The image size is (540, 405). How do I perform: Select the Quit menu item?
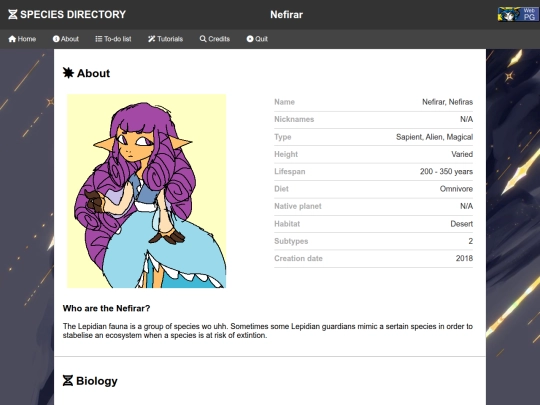(x=257, y=39)
